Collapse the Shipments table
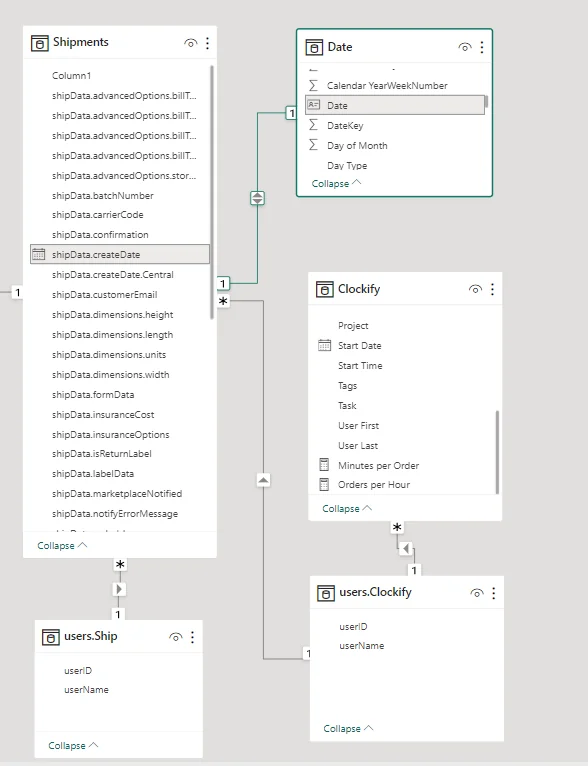Screen dimensions: 588x766 point(62,545)
